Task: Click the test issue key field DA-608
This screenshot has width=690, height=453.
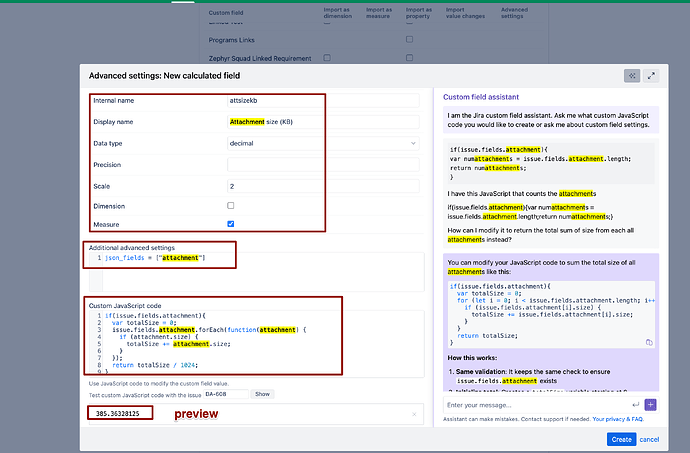Action: coord(225,394)
